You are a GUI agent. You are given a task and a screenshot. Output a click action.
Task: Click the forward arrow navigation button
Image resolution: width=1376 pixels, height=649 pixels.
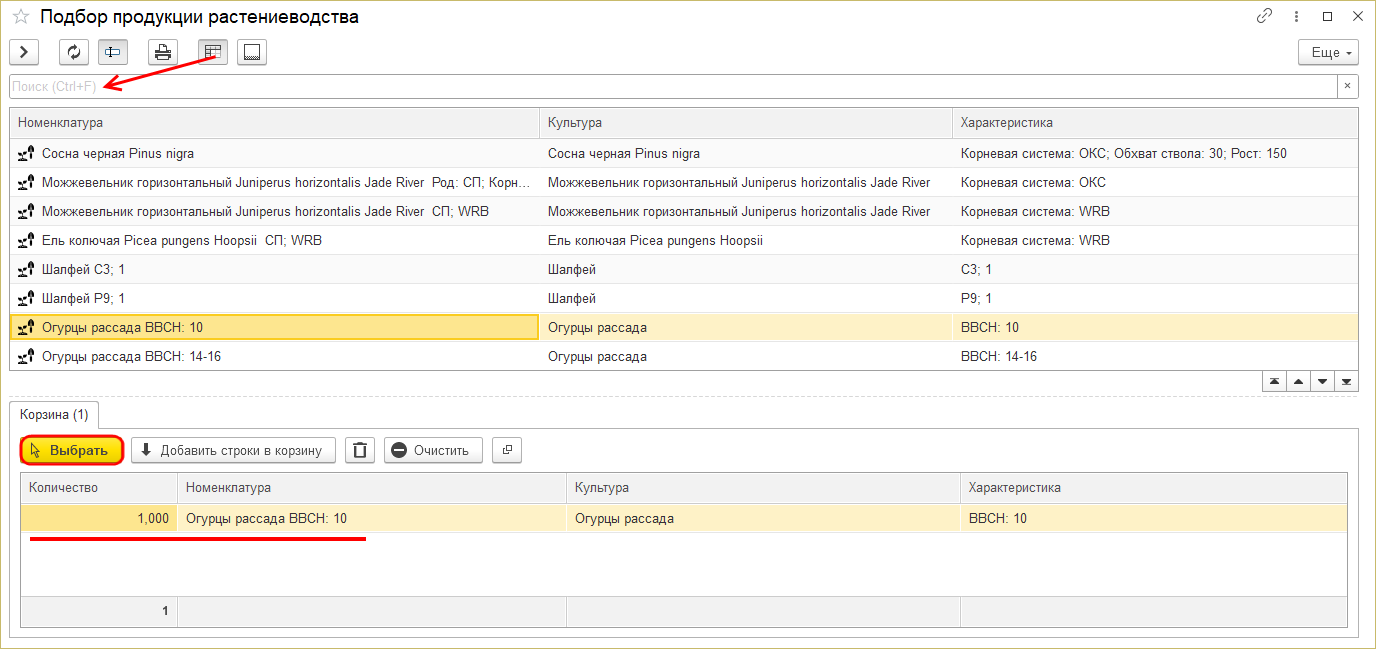(23, 52)
